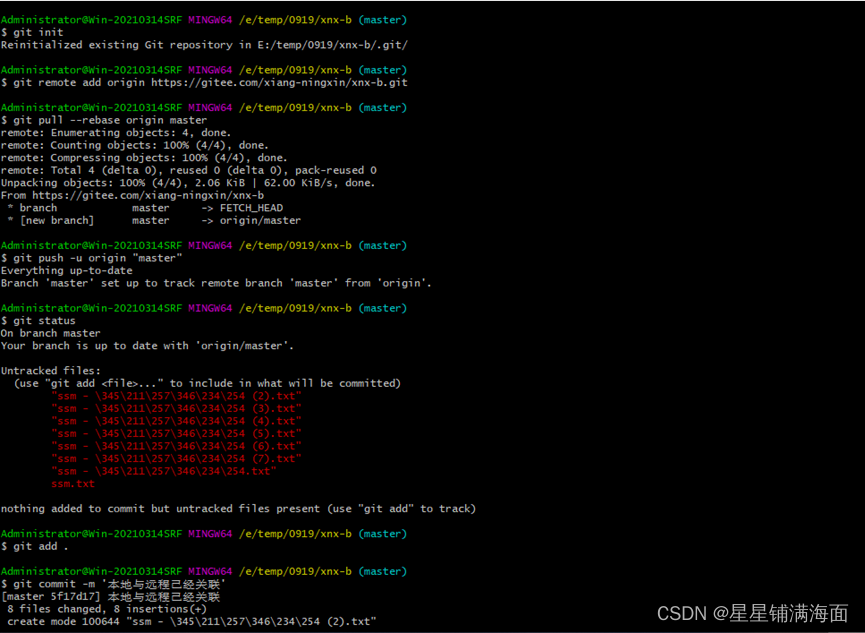This screenshot has height=633, width=865.
Task: Click the CSDN watermark text
Action: point(752,613)
